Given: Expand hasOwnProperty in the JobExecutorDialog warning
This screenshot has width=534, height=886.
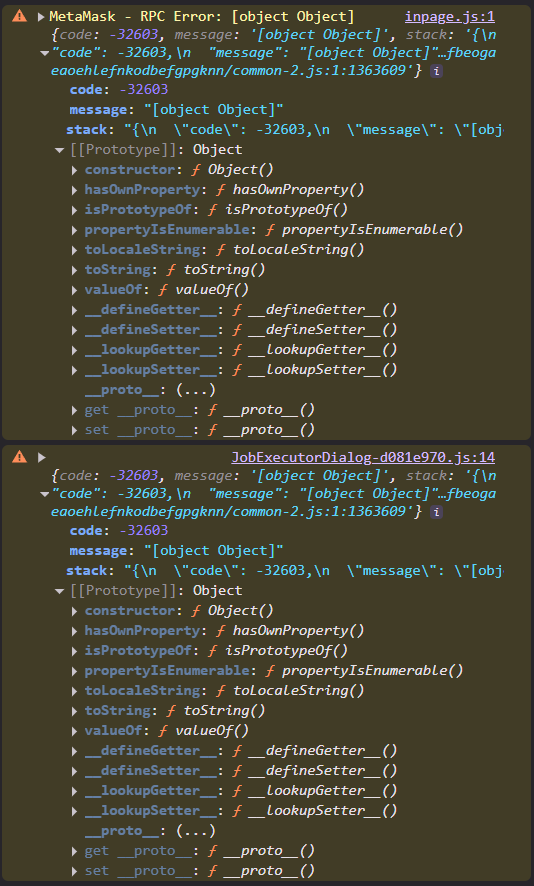Looking at the screenshot, I should click(75, 631).
